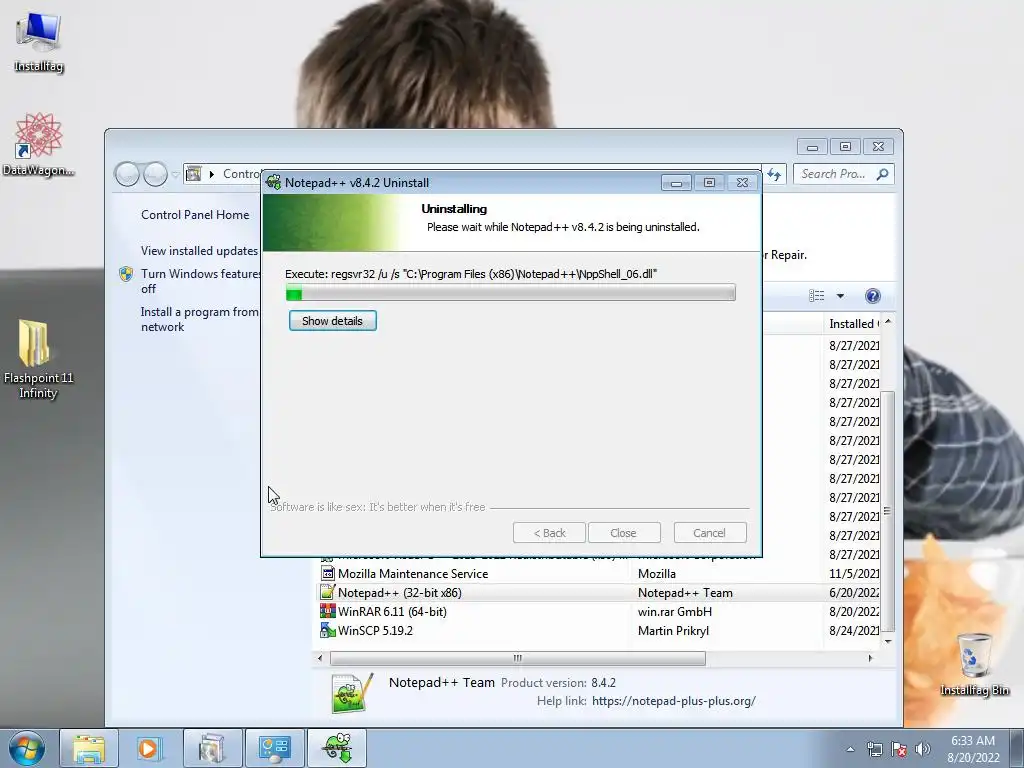Open the blue Help question mark icon
Screen dimensions: 1024x768
coord(872,296)
